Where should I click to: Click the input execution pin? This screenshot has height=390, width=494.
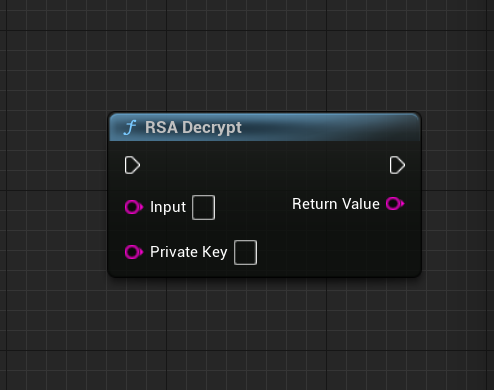(x=132, y=165)
